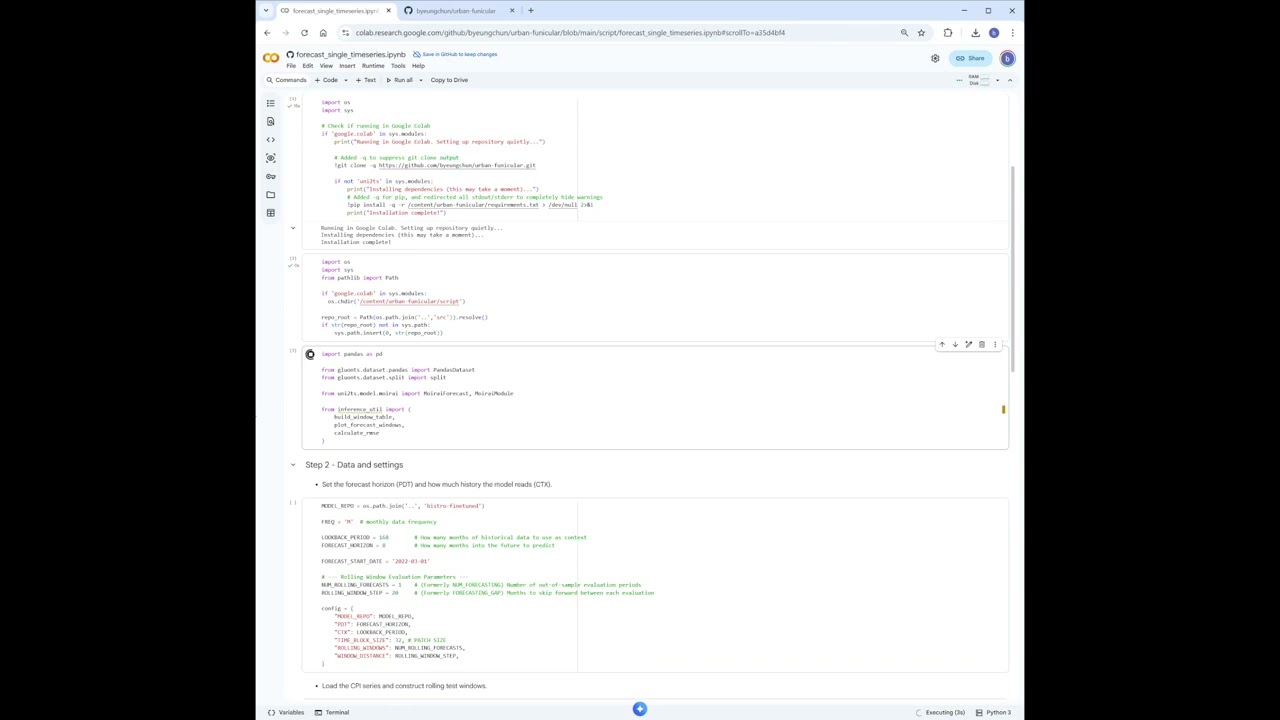Viewport: 1280px width, 720px height.
Task: Open the find and replace sidebar icon
Action: pos(270,121)
